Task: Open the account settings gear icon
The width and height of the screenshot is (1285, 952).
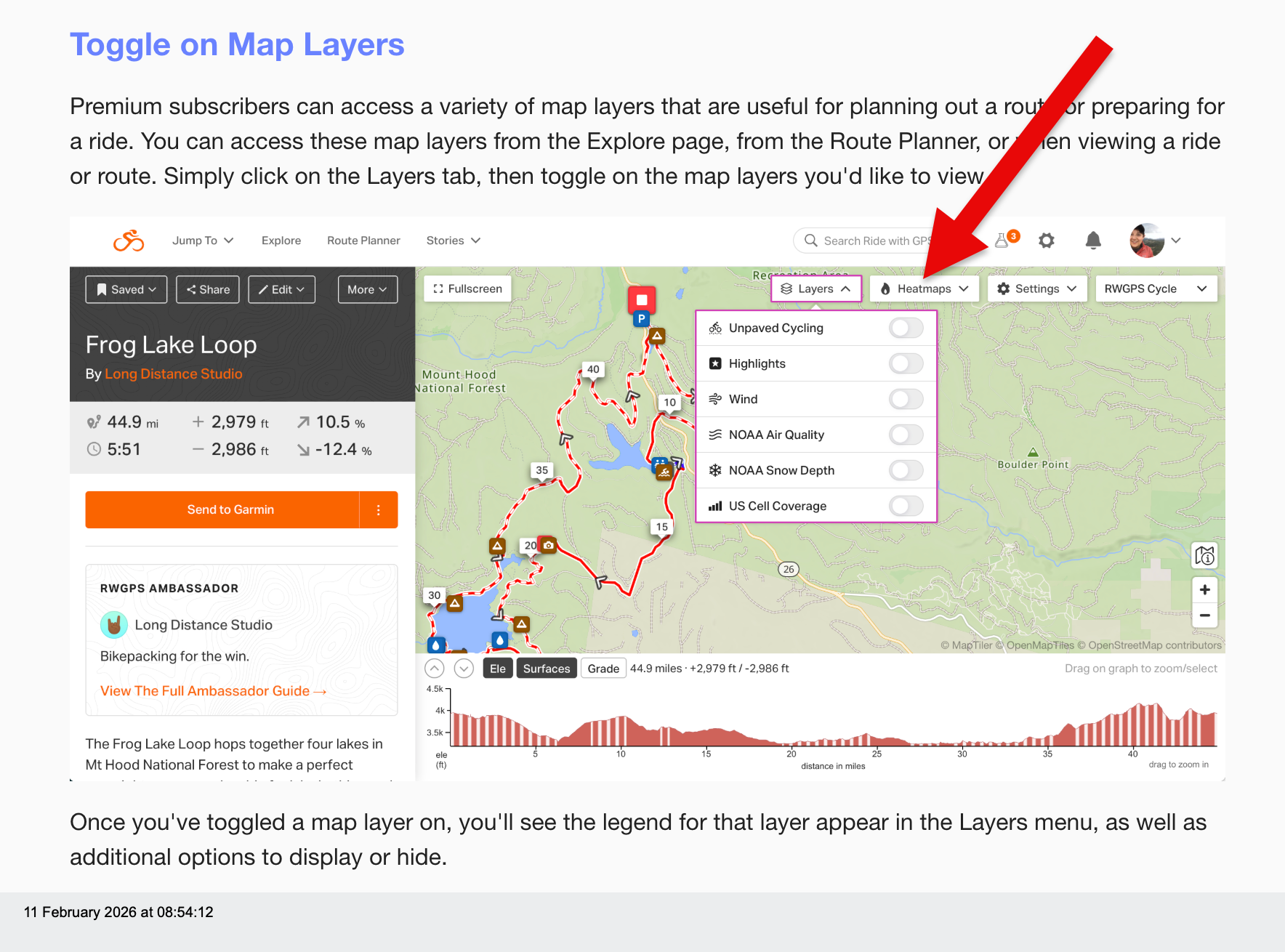Action: [x=1046, y=241]
